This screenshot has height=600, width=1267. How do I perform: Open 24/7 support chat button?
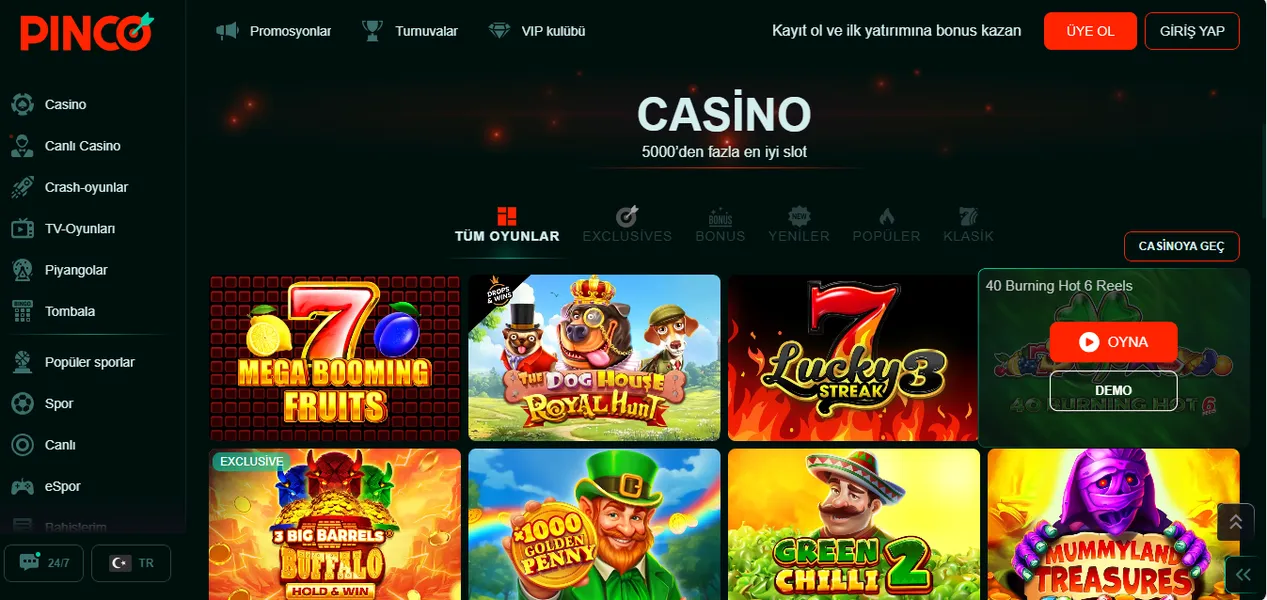[43, 563]
